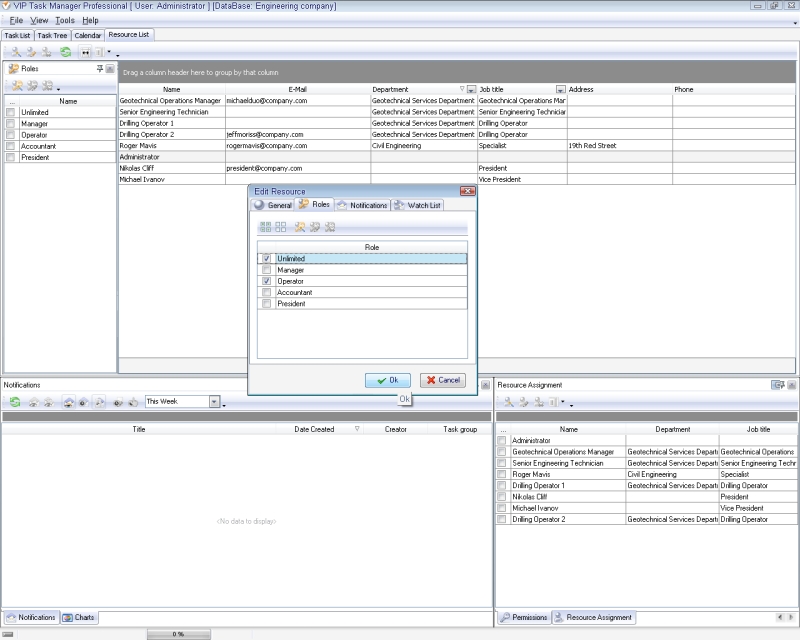Click the Edit Resource icon in the main toolbar
Screen dimensions: 800x640
click(32, 52)
